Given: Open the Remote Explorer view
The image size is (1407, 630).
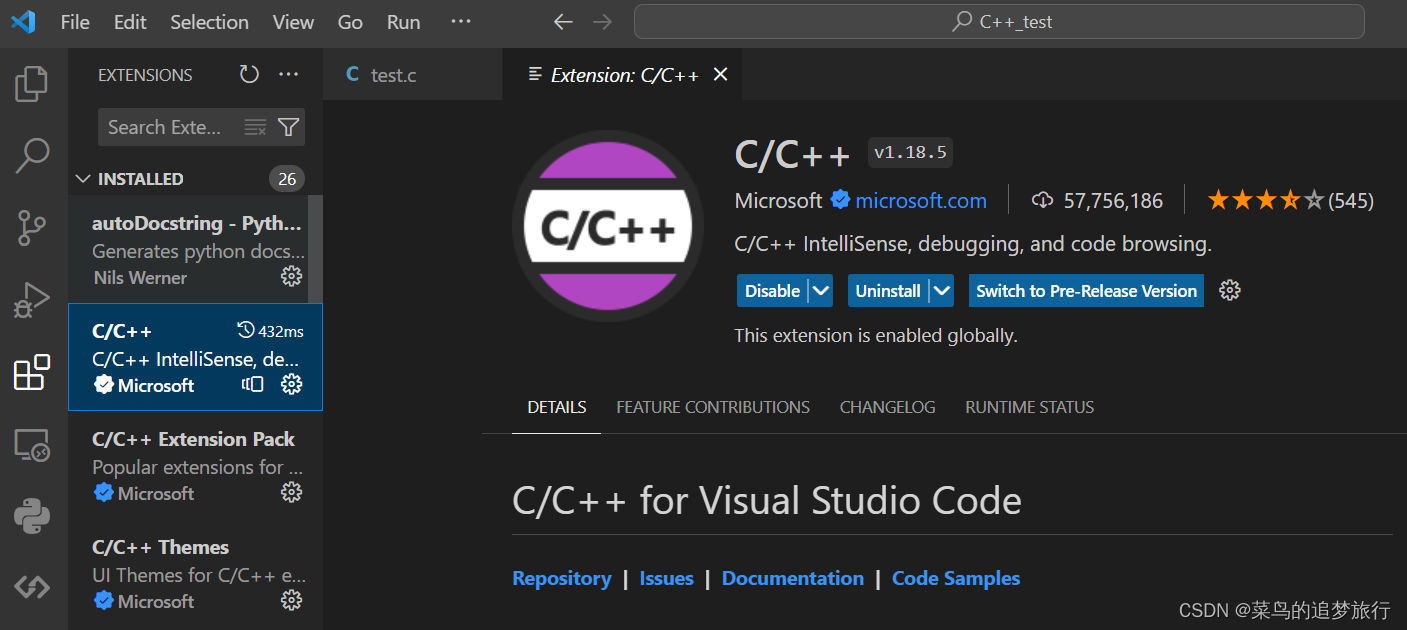Looking at the screenshot, I should click(x=32, y=444).
